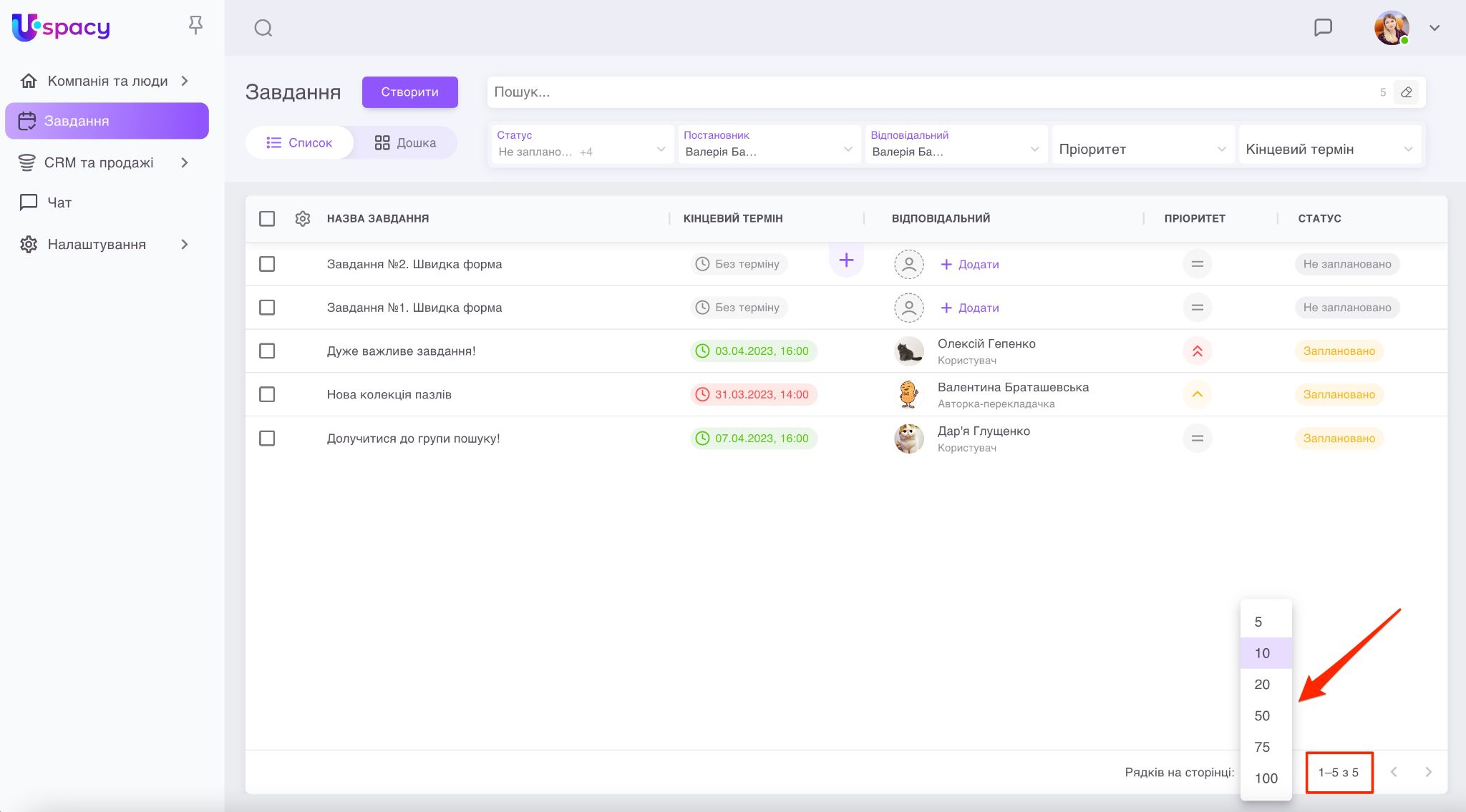The image size is (1466, 812).
Task: Check the select-all tasks checkbox in header
Action: (267, 218)
